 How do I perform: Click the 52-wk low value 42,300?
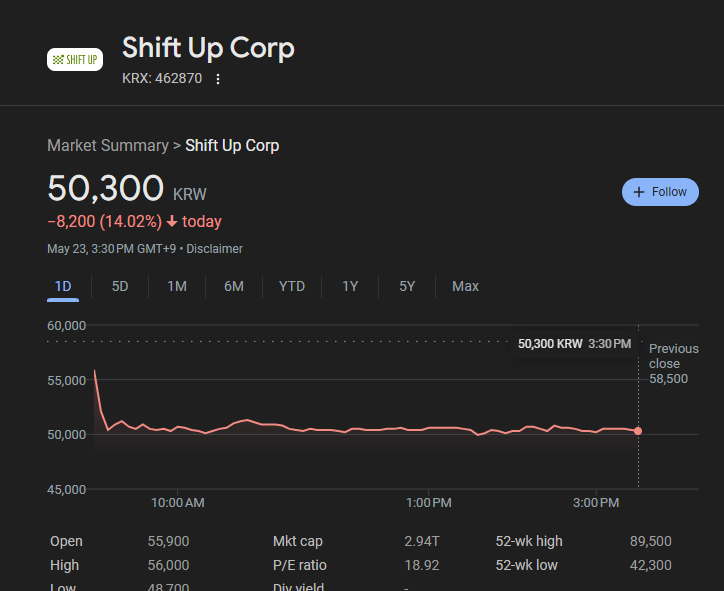tap(651, 565)
